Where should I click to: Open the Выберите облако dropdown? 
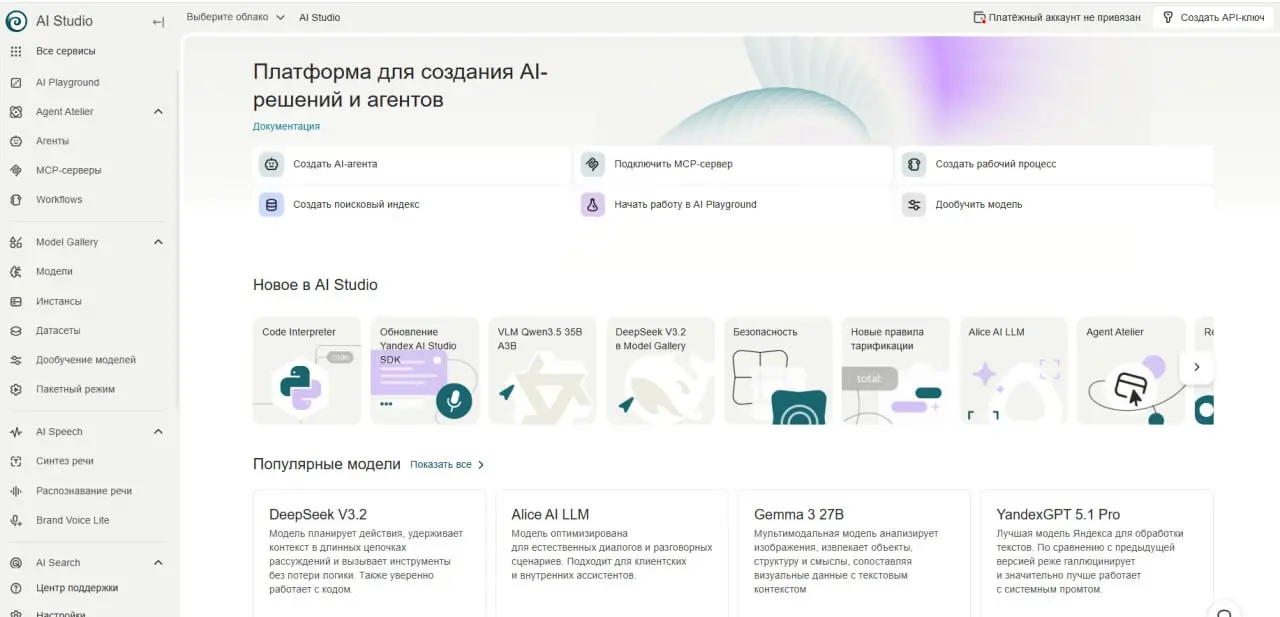point(235,17)
